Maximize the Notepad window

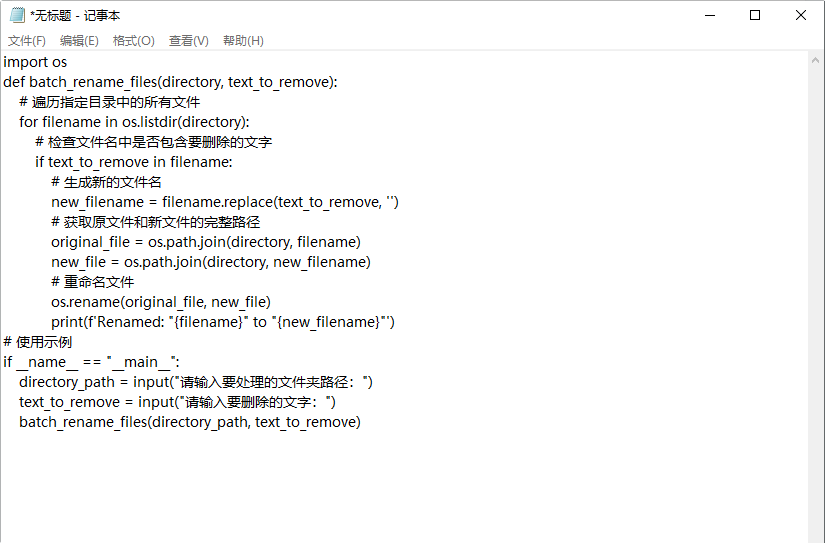tap(755, 15)
